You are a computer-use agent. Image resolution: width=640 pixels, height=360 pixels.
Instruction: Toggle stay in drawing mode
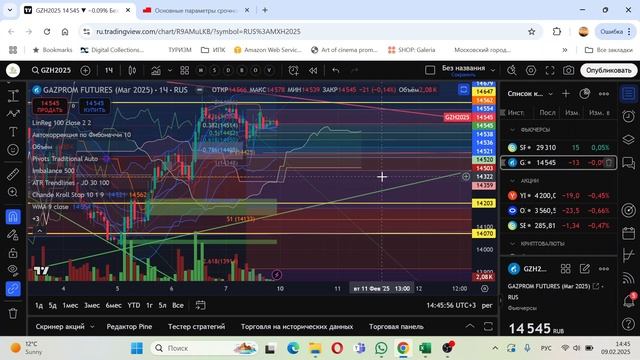point(13,235)
